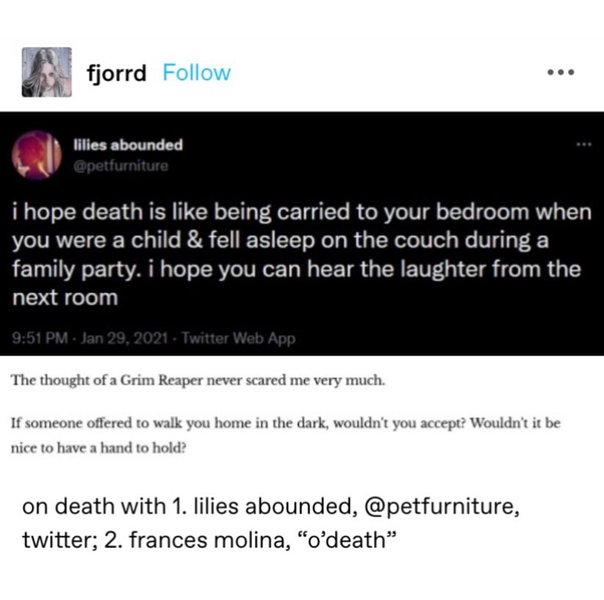
Task: Open fjorrd's profile avatar
Action: click(47, 72)
